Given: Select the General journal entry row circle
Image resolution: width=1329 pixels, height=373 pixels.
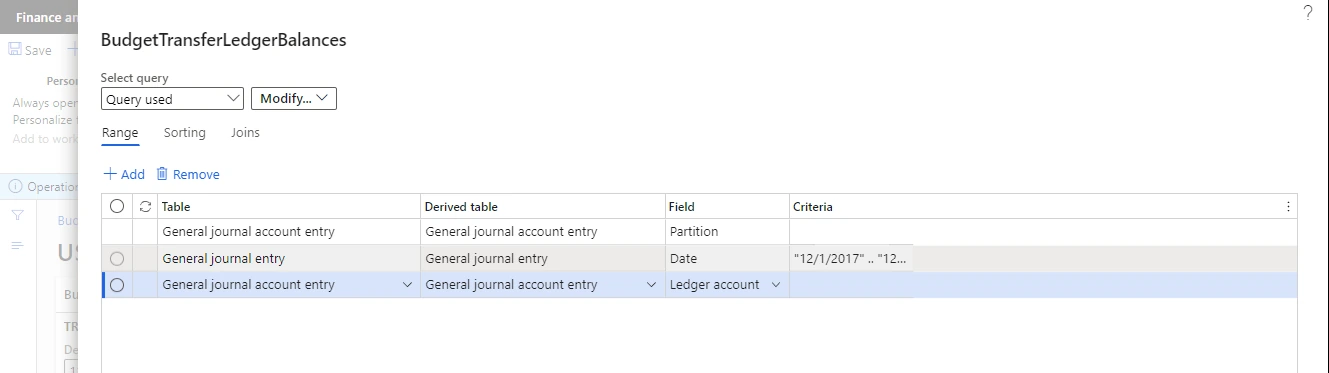Looking at the screenshot, I should [x=117, y=259].
